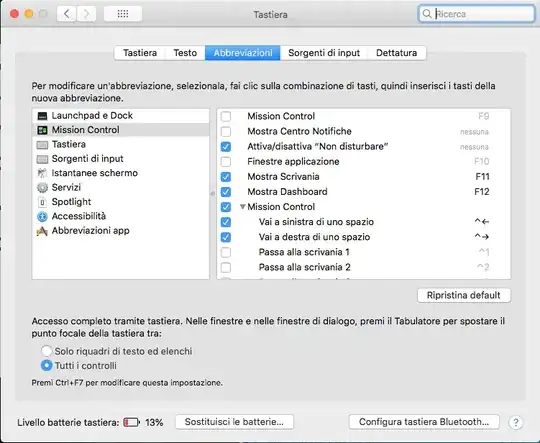Image resolution: width=540 pixels, height=443 pixels.
Task: Click the F9 shortcut for Mission Control
Action: (x=484, y=116)
